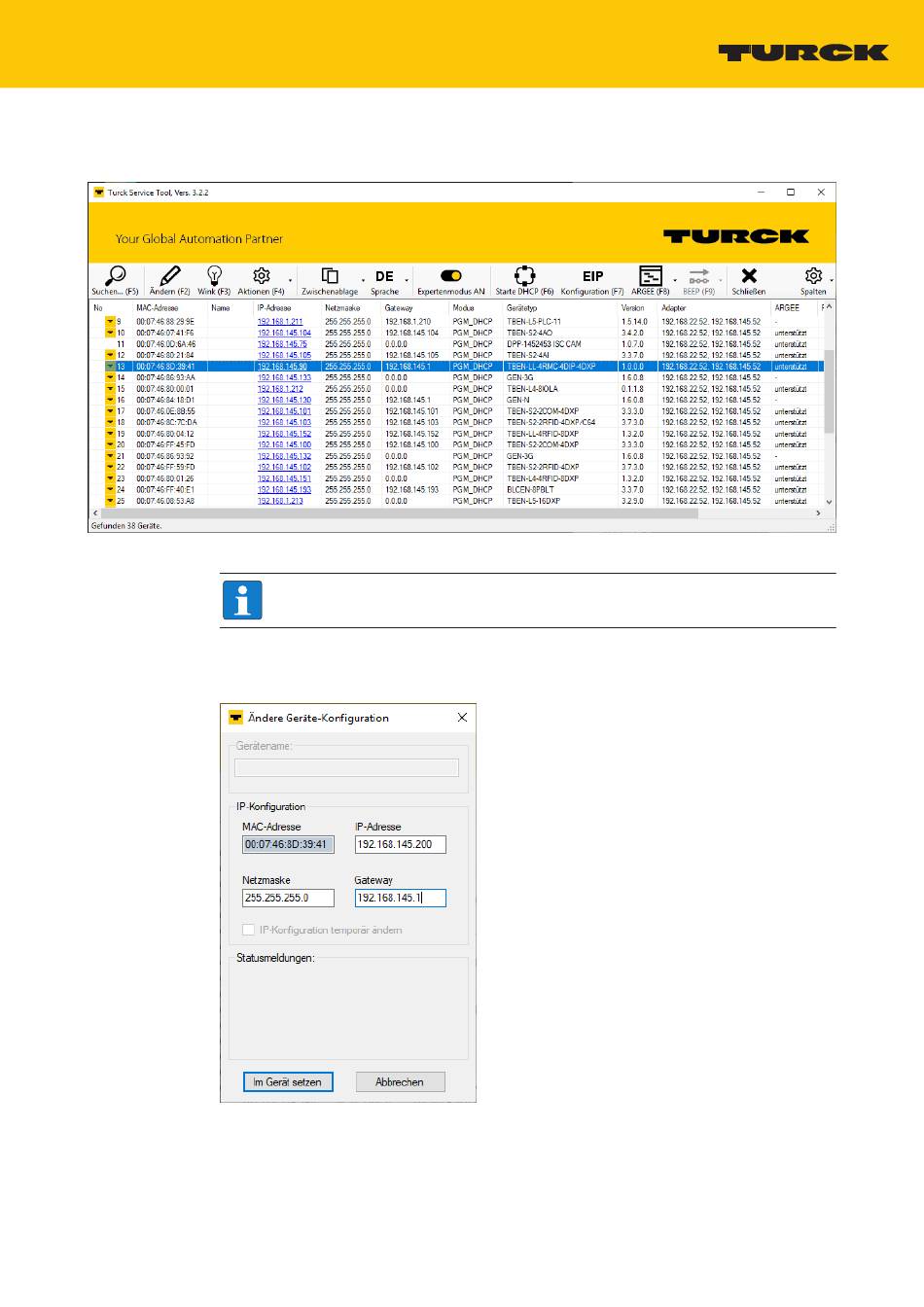
Task: Click the horizontal scrollbar of the device list
Action: 399,512
